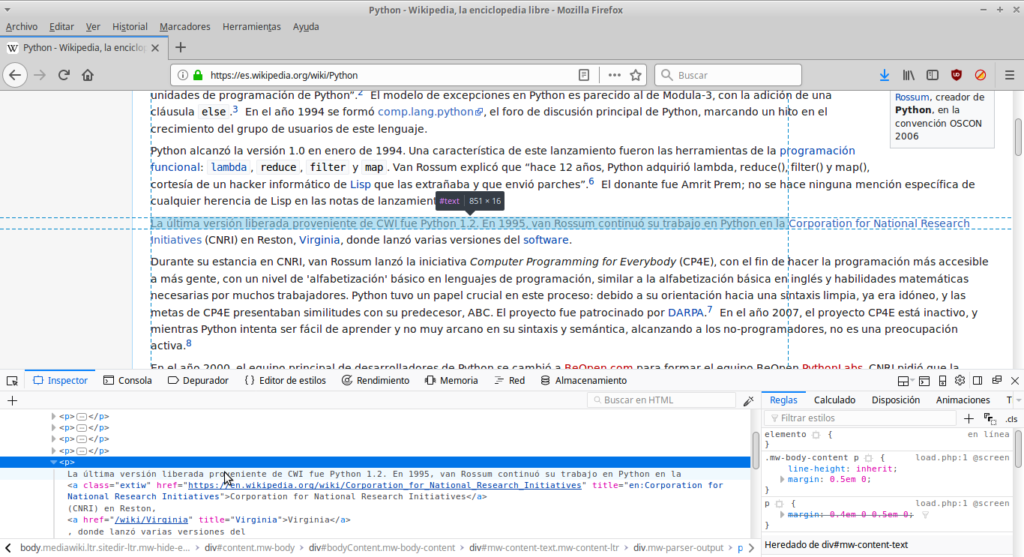Open the software link in the article
This screenshot has height=557, width=1024.
(x=545, y=240)
